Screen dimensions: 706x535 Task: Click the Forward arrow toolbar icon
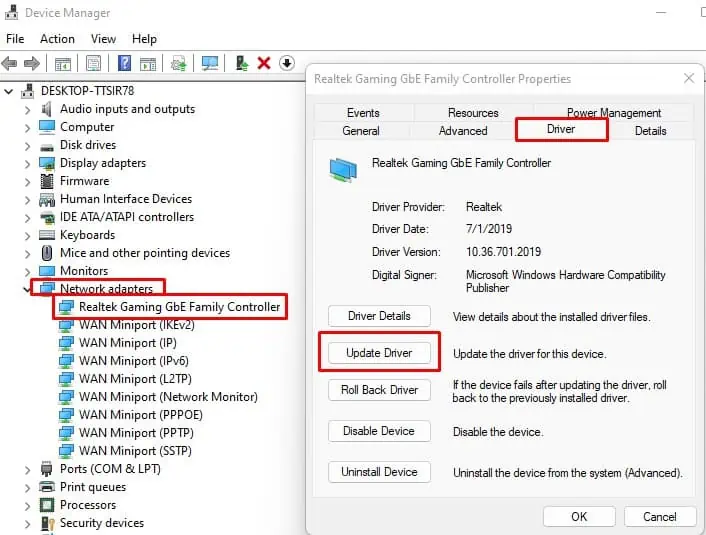[32, 63]
